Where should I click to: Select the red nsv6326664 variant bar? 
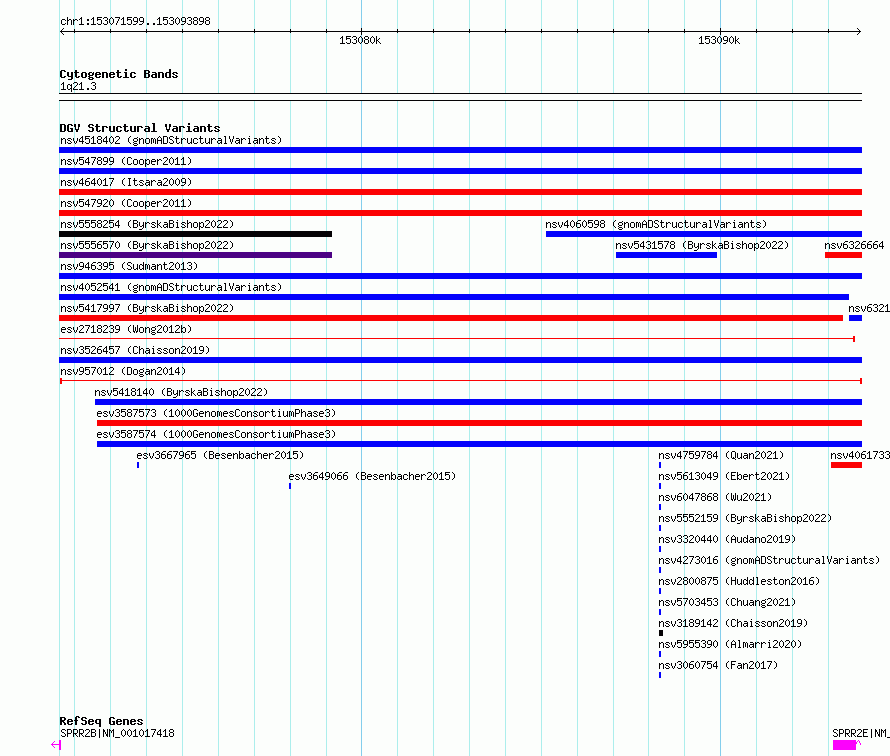(843, 255)
